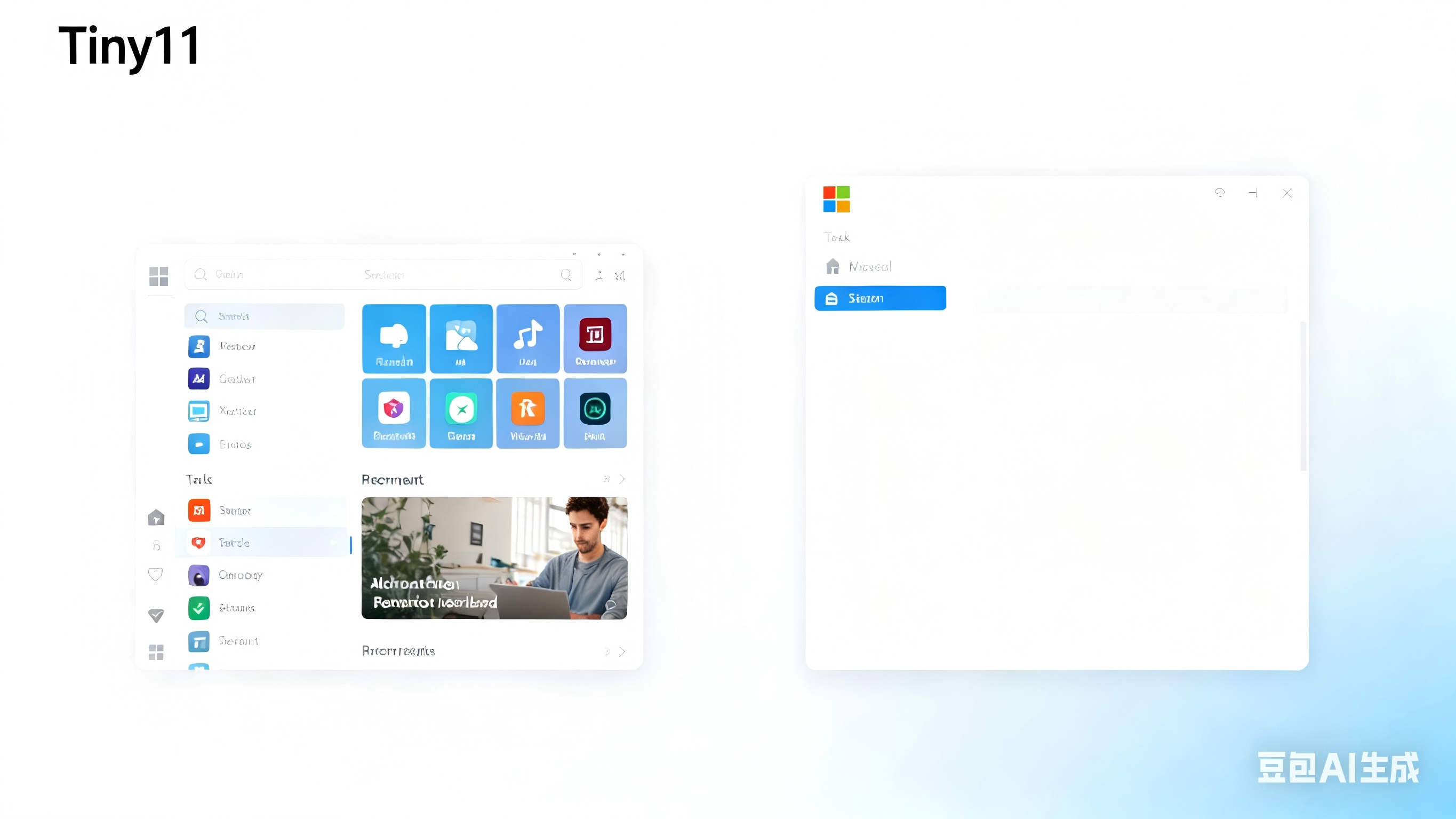Click the Microsoft logo in right window

[836, 199]
